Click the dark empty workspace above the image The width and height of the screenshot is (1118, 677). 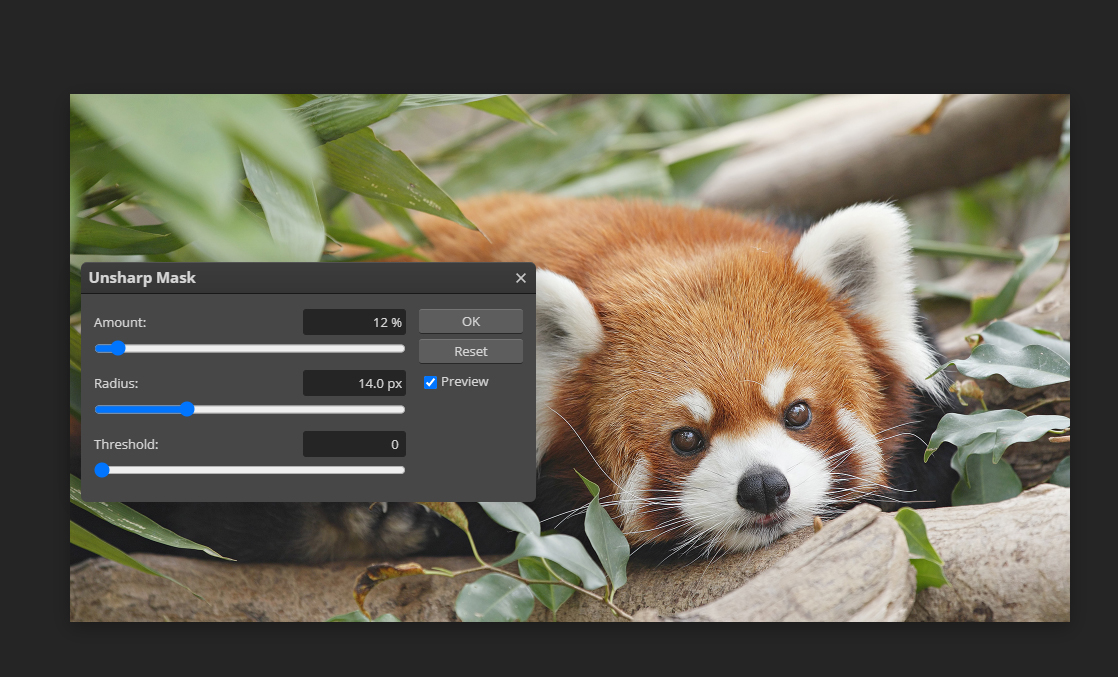point(560,45)
